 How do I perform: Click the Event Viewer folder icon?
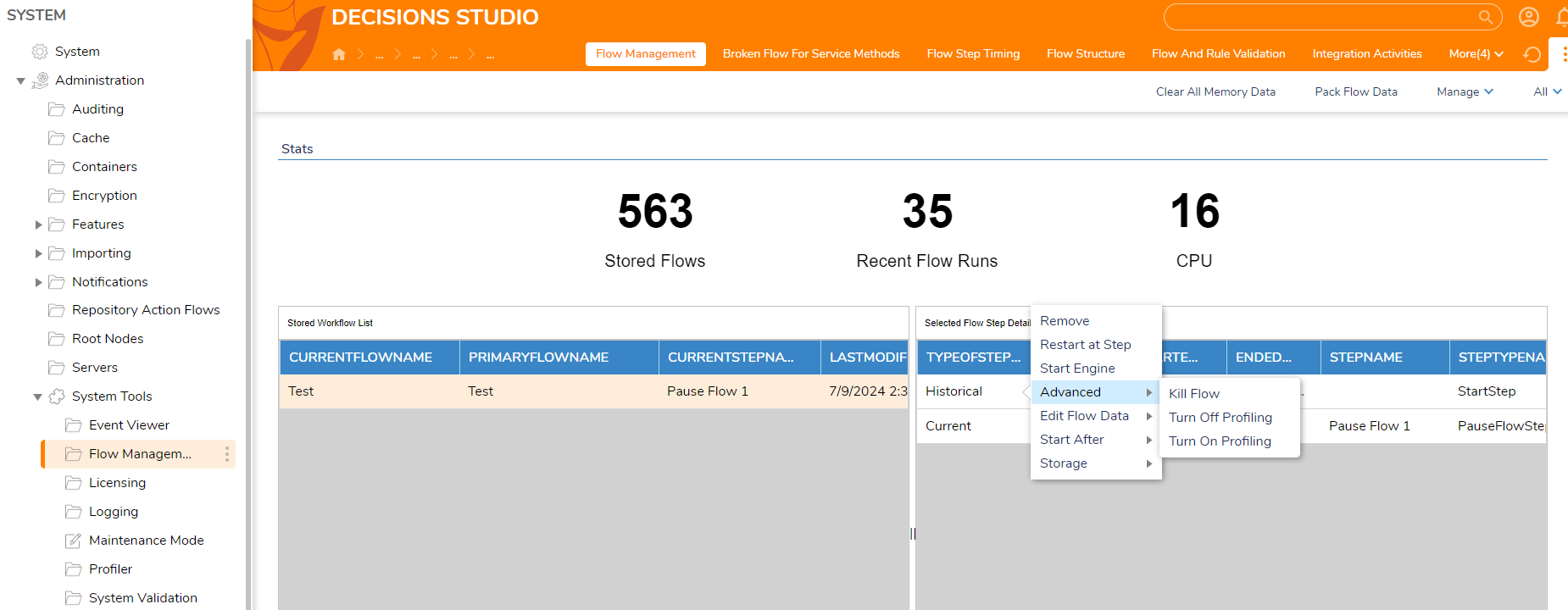[x=74, y=425]
